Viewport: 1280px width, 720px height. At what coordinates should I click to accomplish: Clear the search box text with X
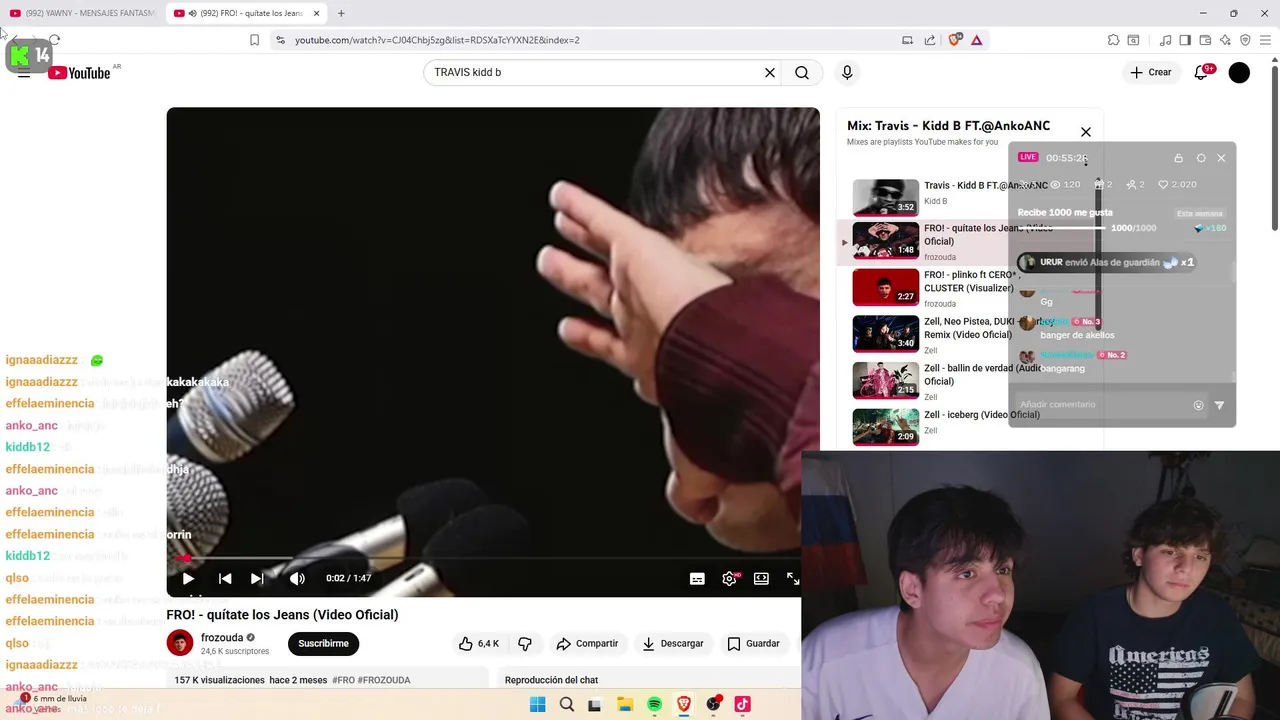tap(770, 73)
